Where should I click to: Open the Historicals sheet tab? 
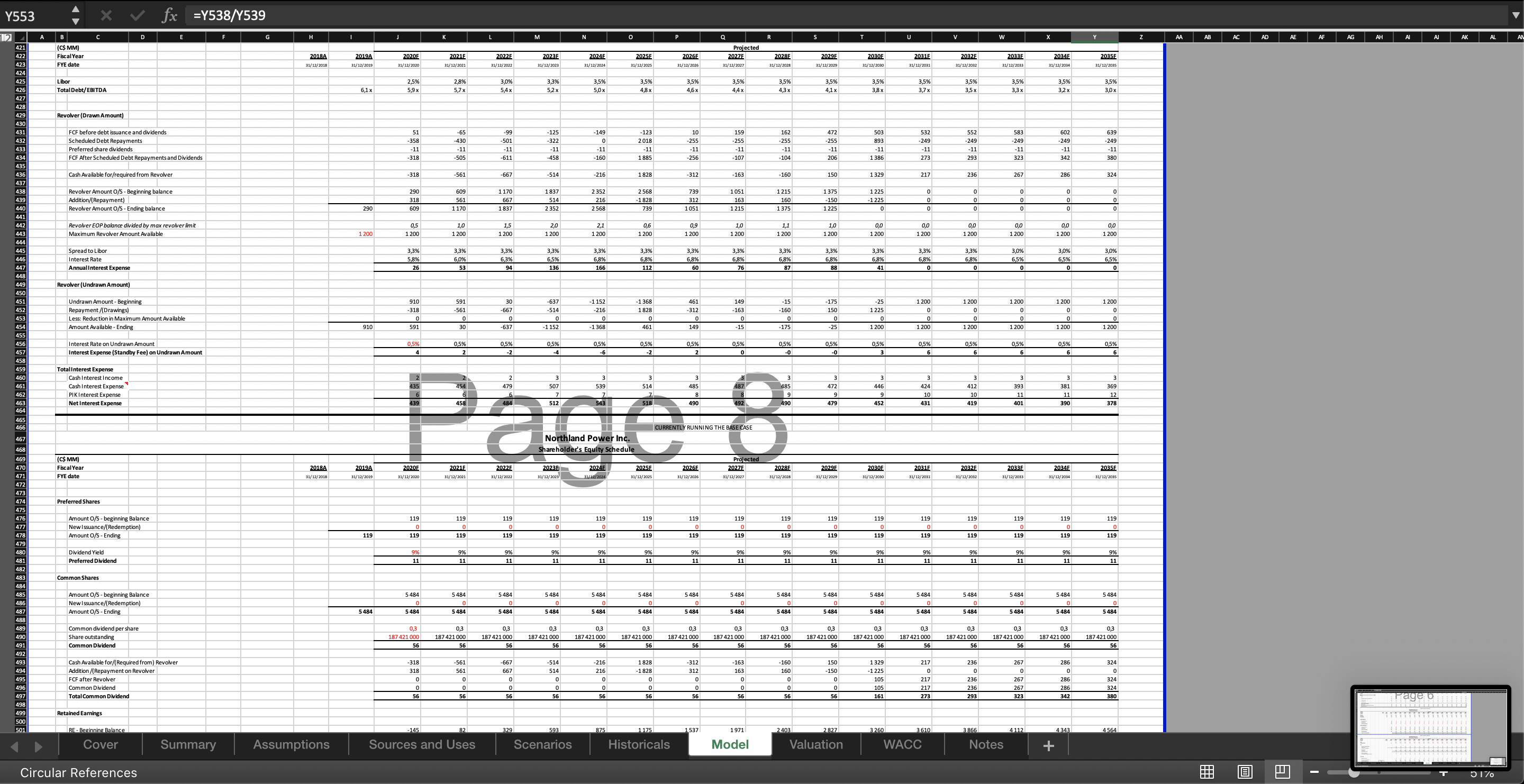tap(639, 744)
